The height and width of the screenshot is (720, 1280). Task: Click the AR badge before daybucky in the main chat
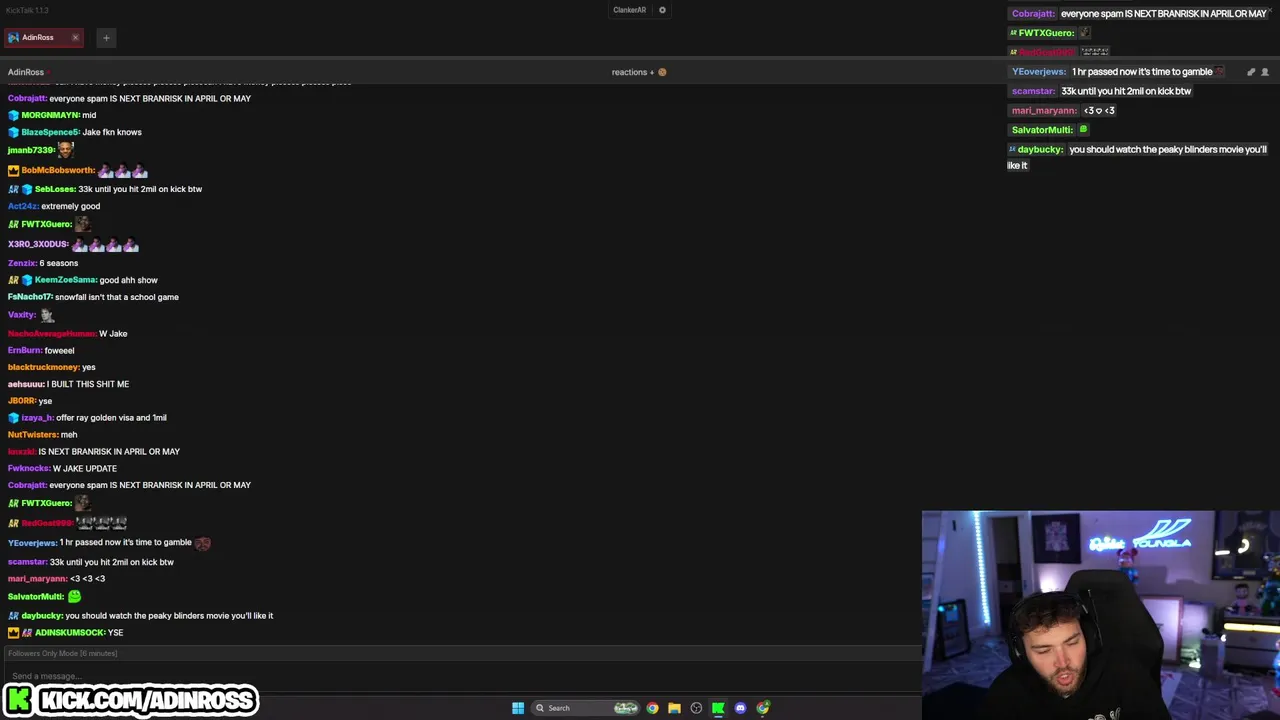click(x=13, y=616)
